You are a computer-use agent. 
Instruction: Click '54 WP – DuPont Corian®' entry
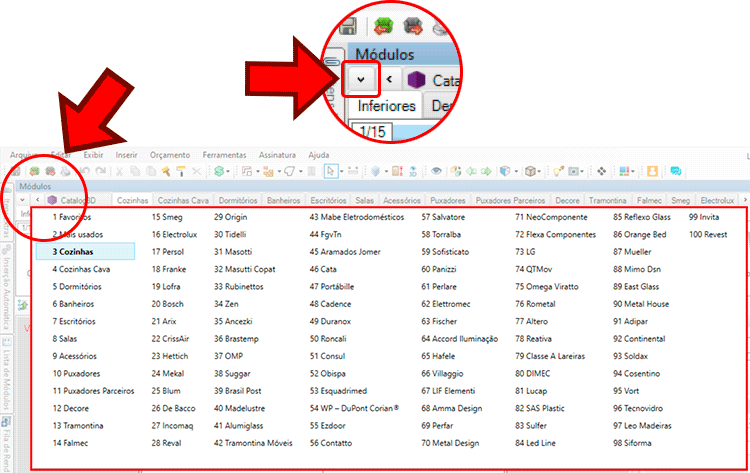[354, 408]
